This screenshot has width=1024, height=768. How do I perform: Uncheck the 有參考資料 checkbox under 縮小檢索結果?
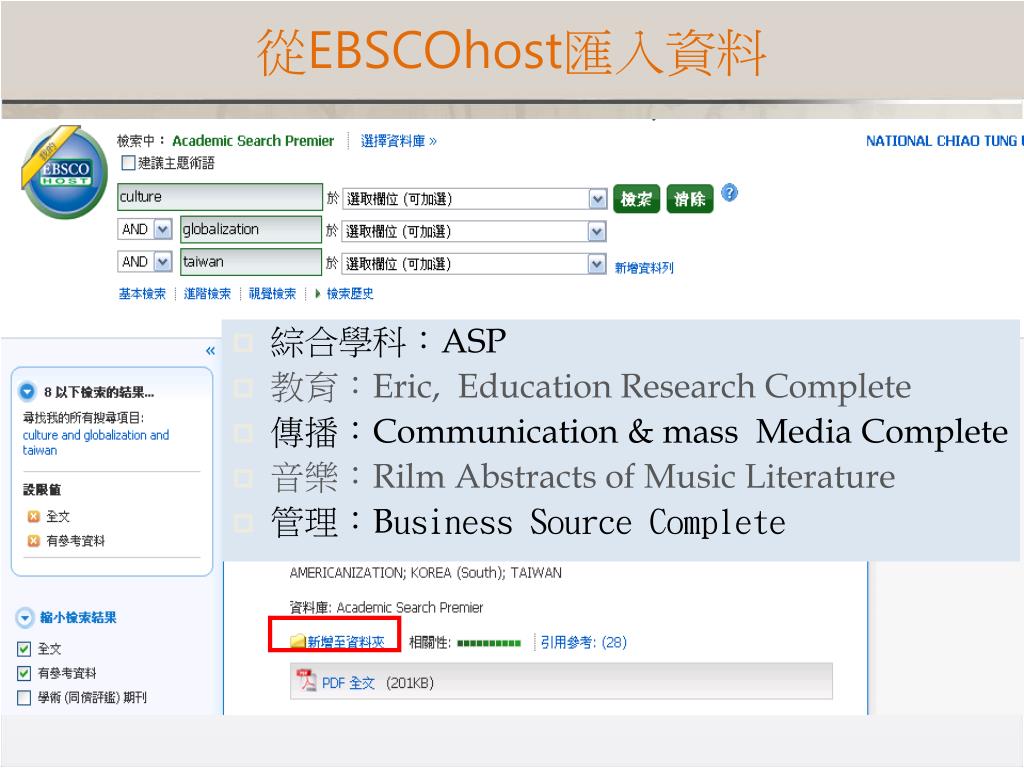(x=24, y=673)
